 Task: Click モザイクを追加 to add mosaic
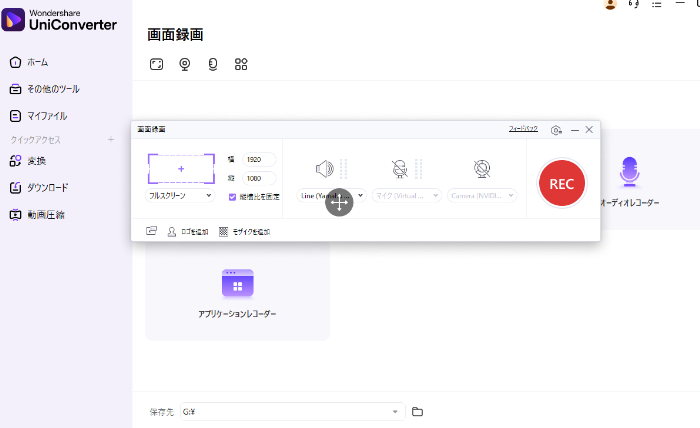click(245, 232)
